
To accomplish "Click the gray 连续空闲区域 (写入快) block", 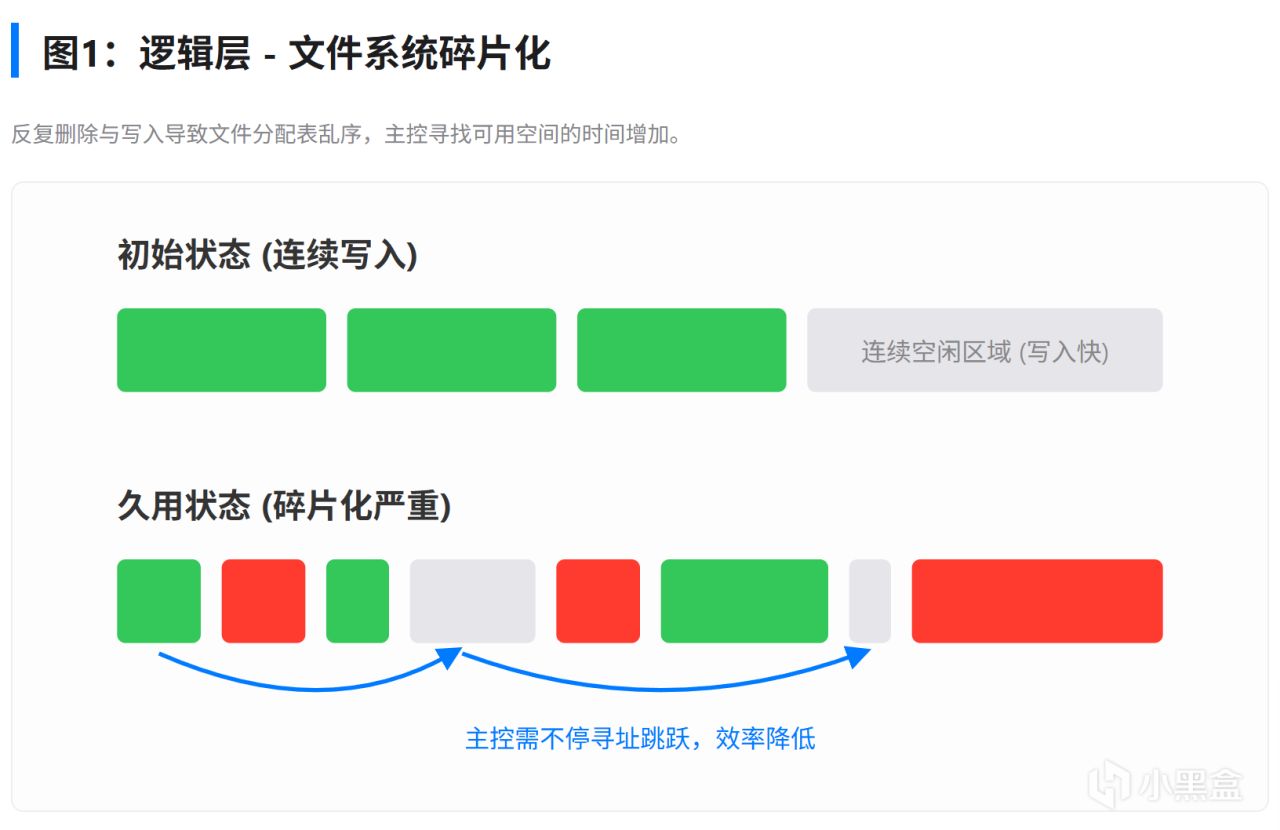I will coord(984,350).
